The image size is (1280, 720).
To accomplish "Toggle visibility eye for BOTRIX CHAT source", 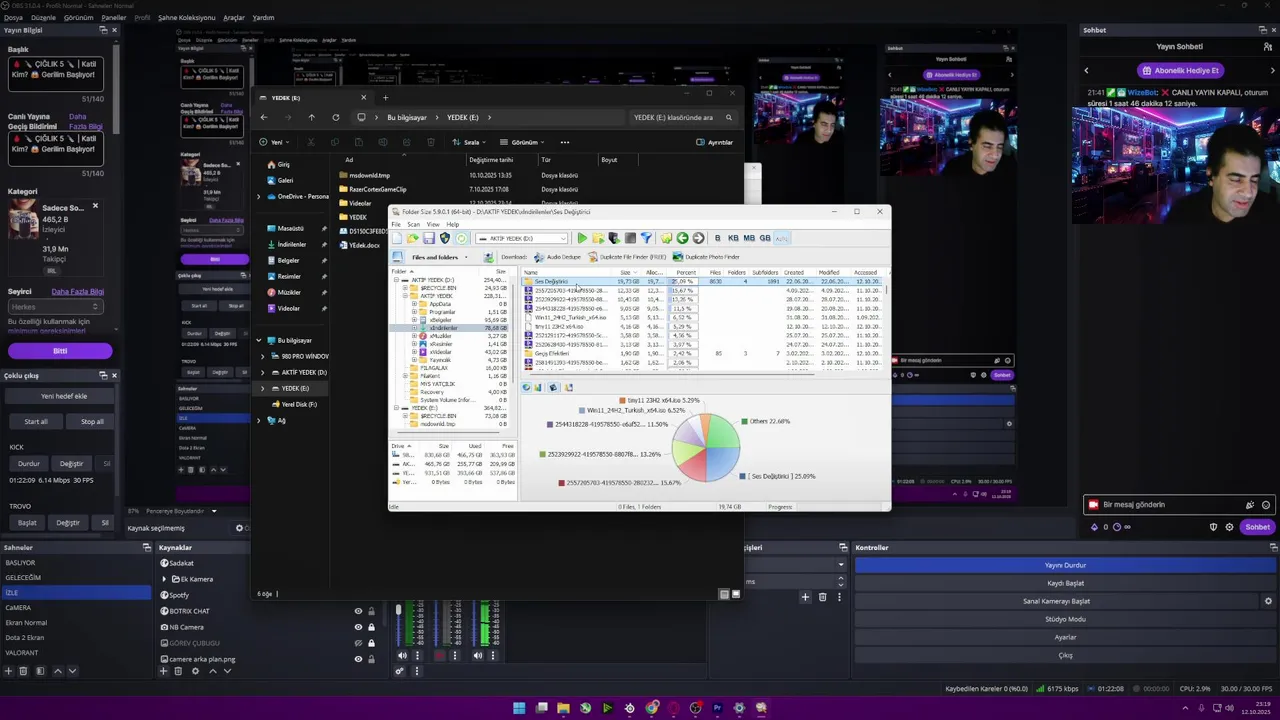I will tap(358, 611).
